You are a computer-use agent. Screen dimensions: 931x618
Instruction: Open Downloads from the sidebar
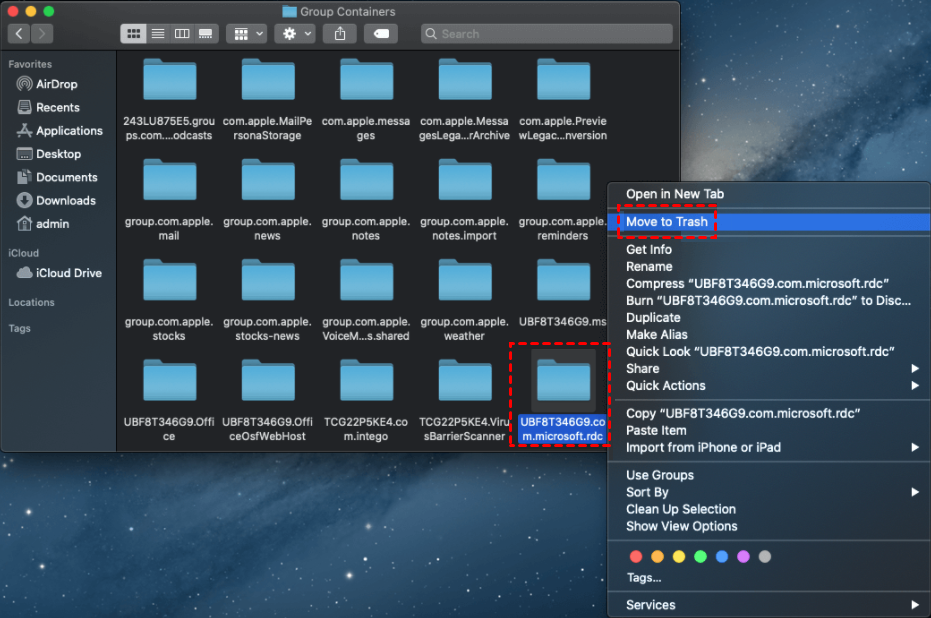(x=65, y=200)
